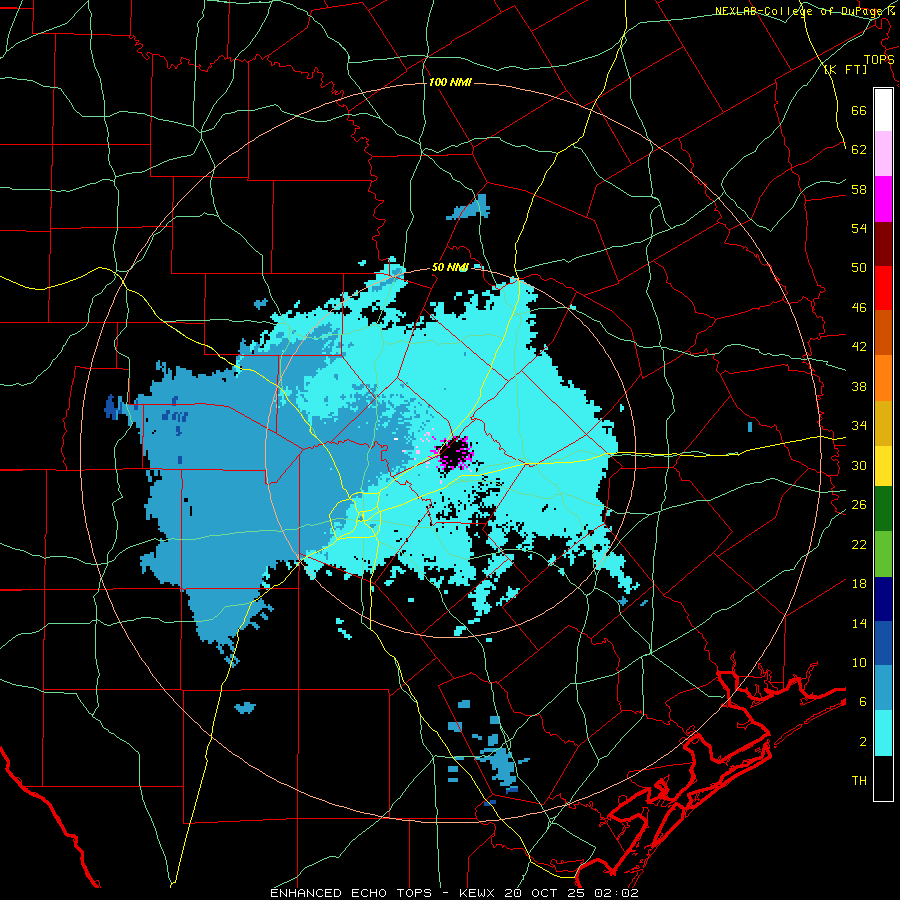Click the "K FT" units label
The width and height of the screenshot is (900, 900).
(x=845, y=69)
